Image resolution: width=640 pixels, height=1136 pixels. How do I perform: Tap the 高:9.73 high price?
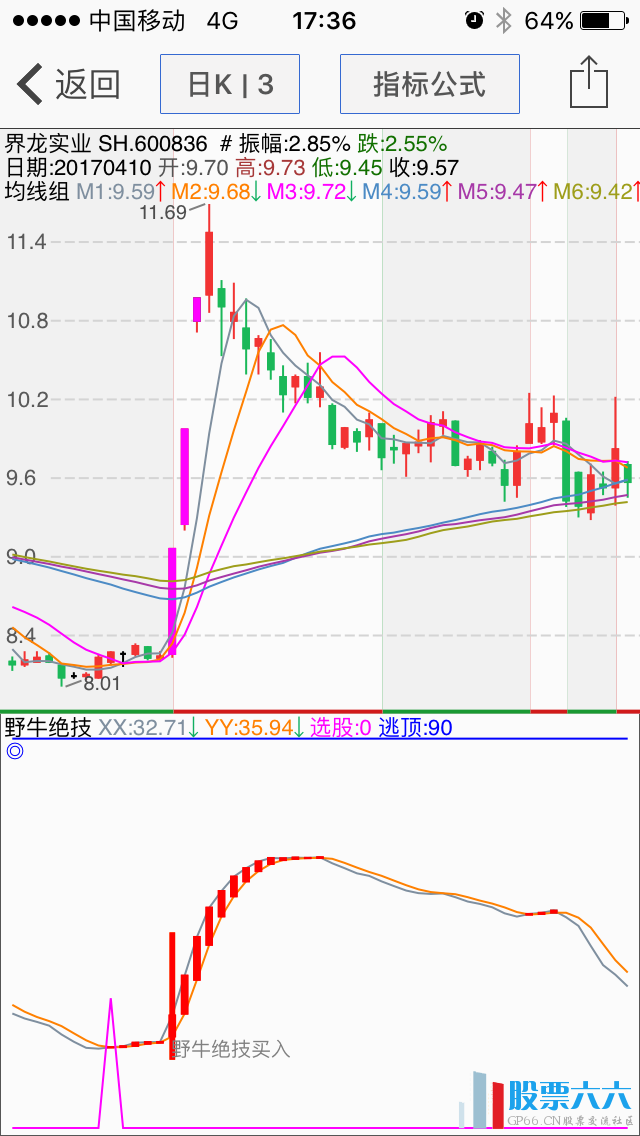270,168
